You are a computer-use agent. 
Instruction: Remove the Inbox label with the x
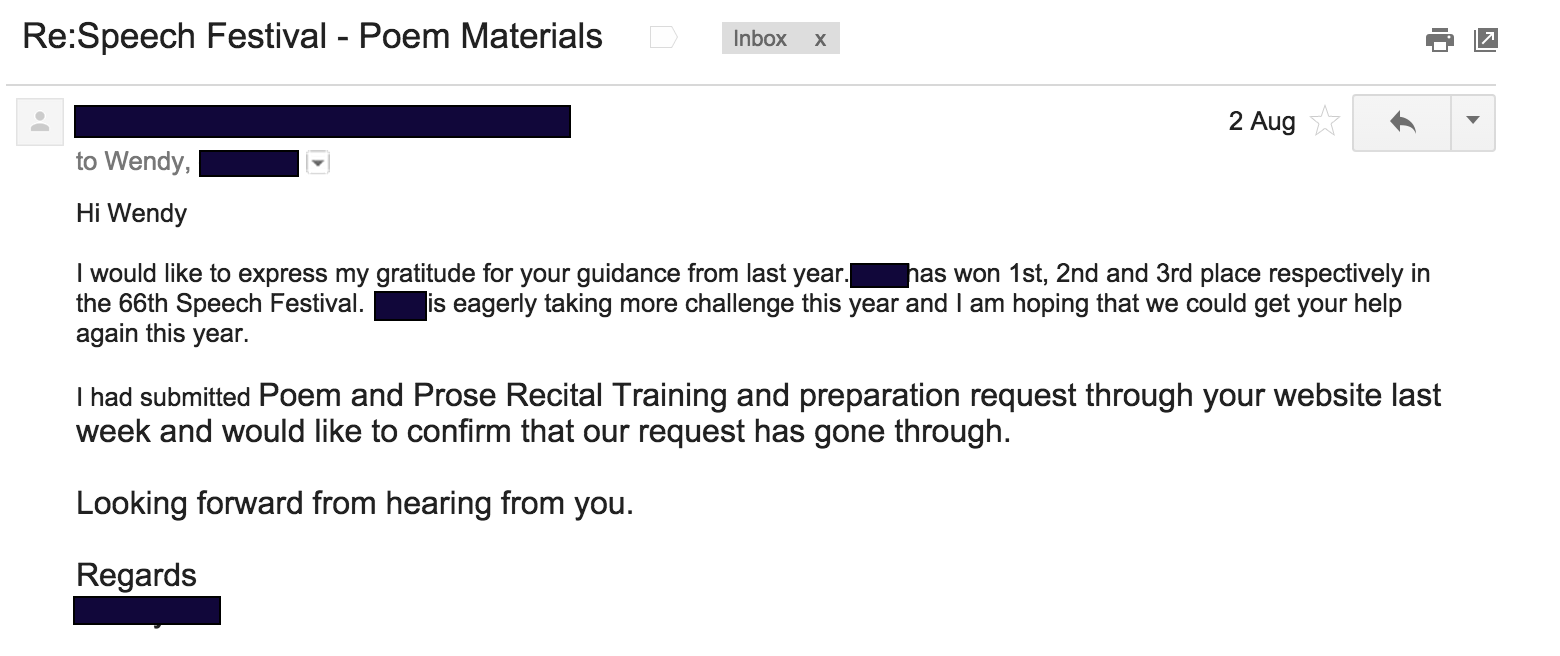pos(820,39)
